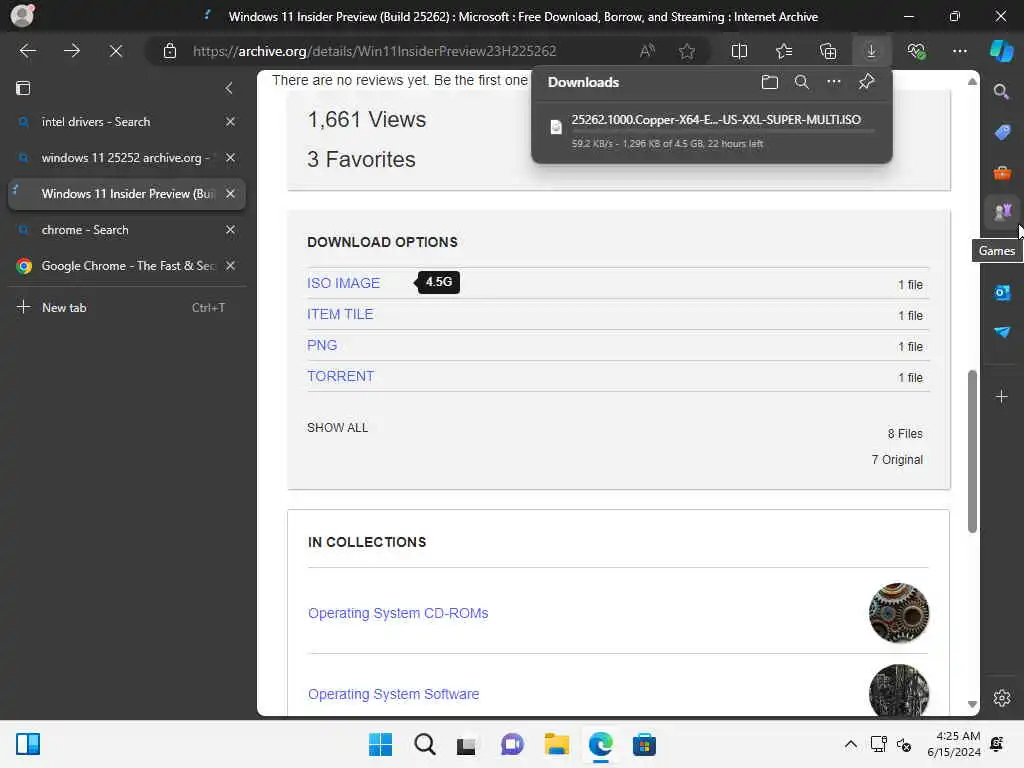The image size is (1024, 768).
Task: Open the PNG download link
Action: tap(322, 345)
